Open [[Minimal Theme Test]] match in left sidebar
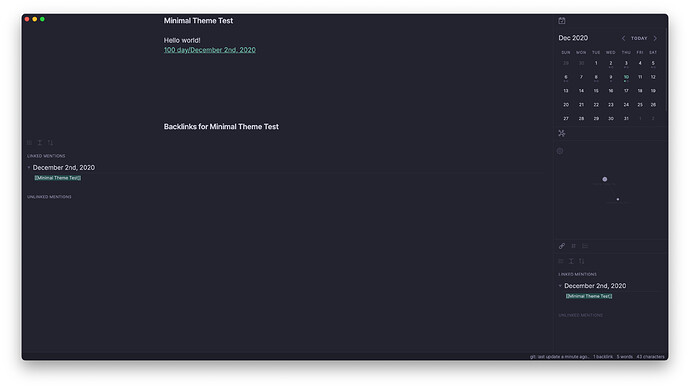This screenshot has width=690, height=389. tap(58, 178)
